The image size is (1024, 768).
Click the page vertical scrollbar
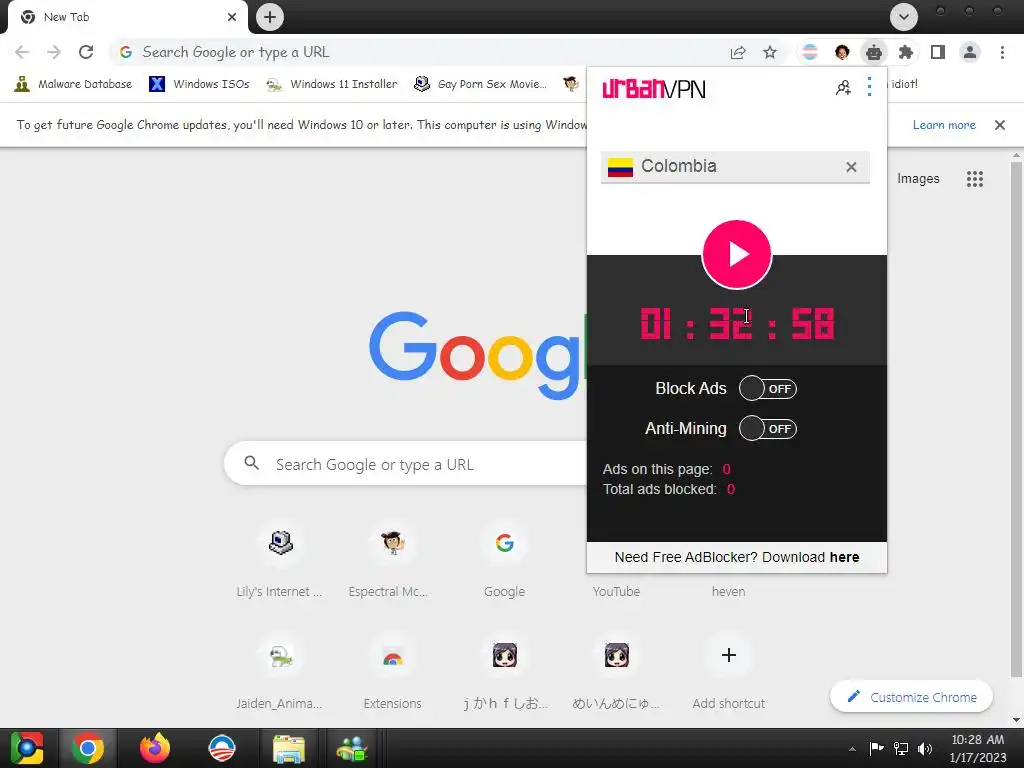point(1016,418)
